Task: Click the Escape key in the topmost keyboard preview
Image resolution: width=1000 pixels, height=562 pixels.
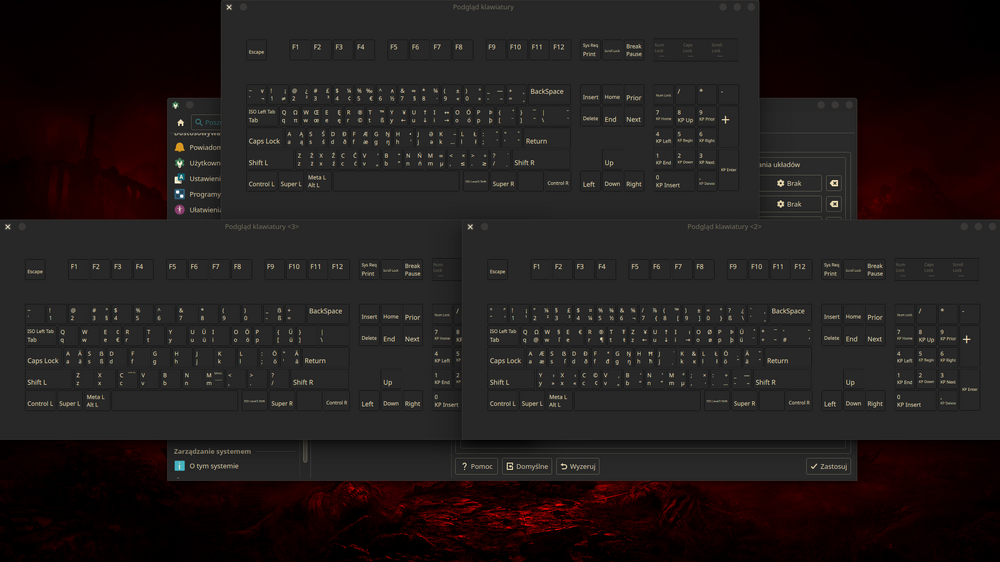Action: coord(257,51)
